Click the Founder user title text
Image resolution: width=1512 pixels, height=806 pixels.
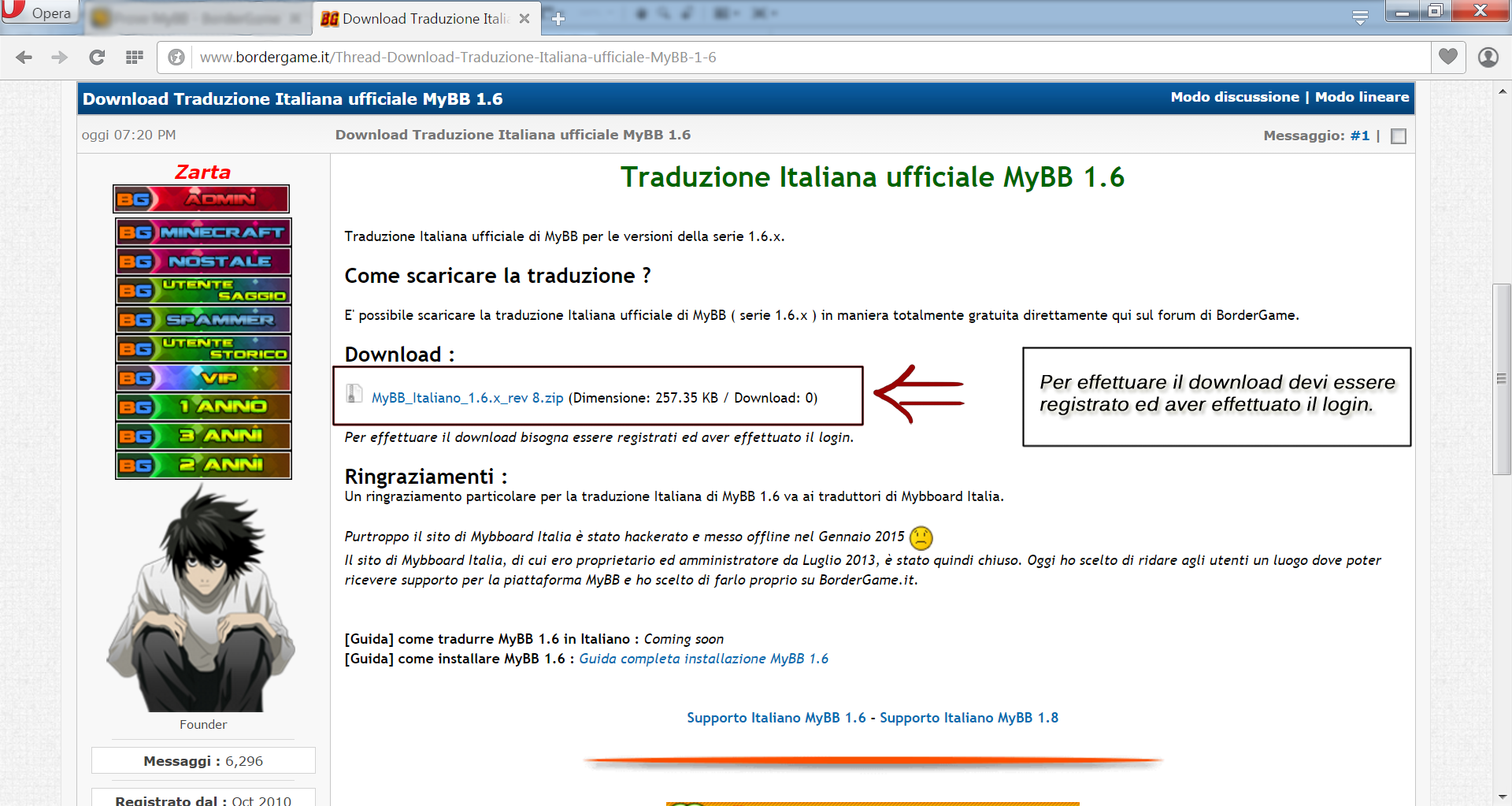(x=202, y=725)
